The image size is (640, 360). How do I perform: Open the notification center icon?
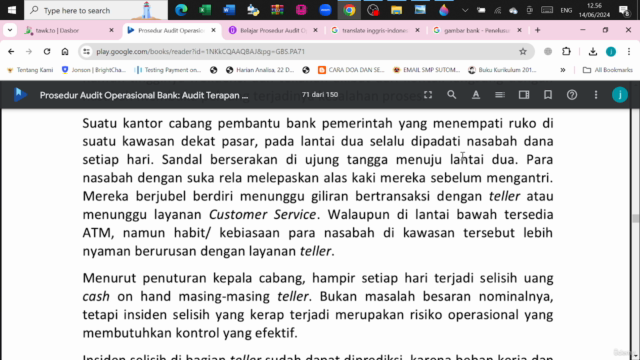point(624,10)
